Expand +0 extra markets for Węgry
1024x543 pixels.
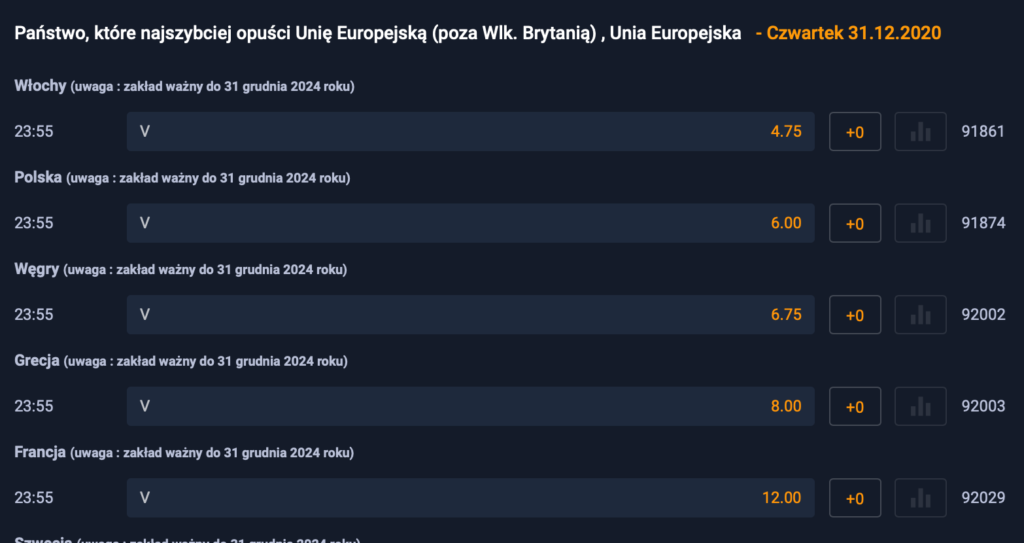[855, 314]
